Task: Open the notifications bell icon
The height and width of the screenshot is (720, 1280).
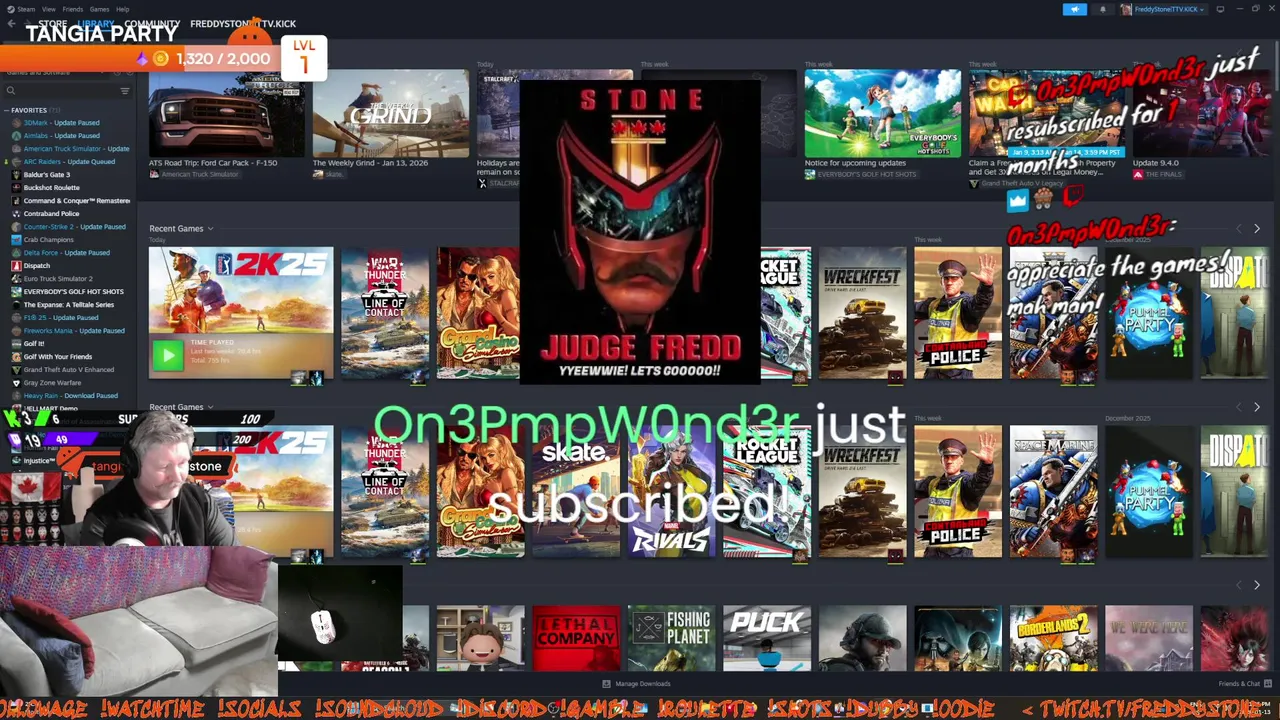Action: coord(1103,9)
